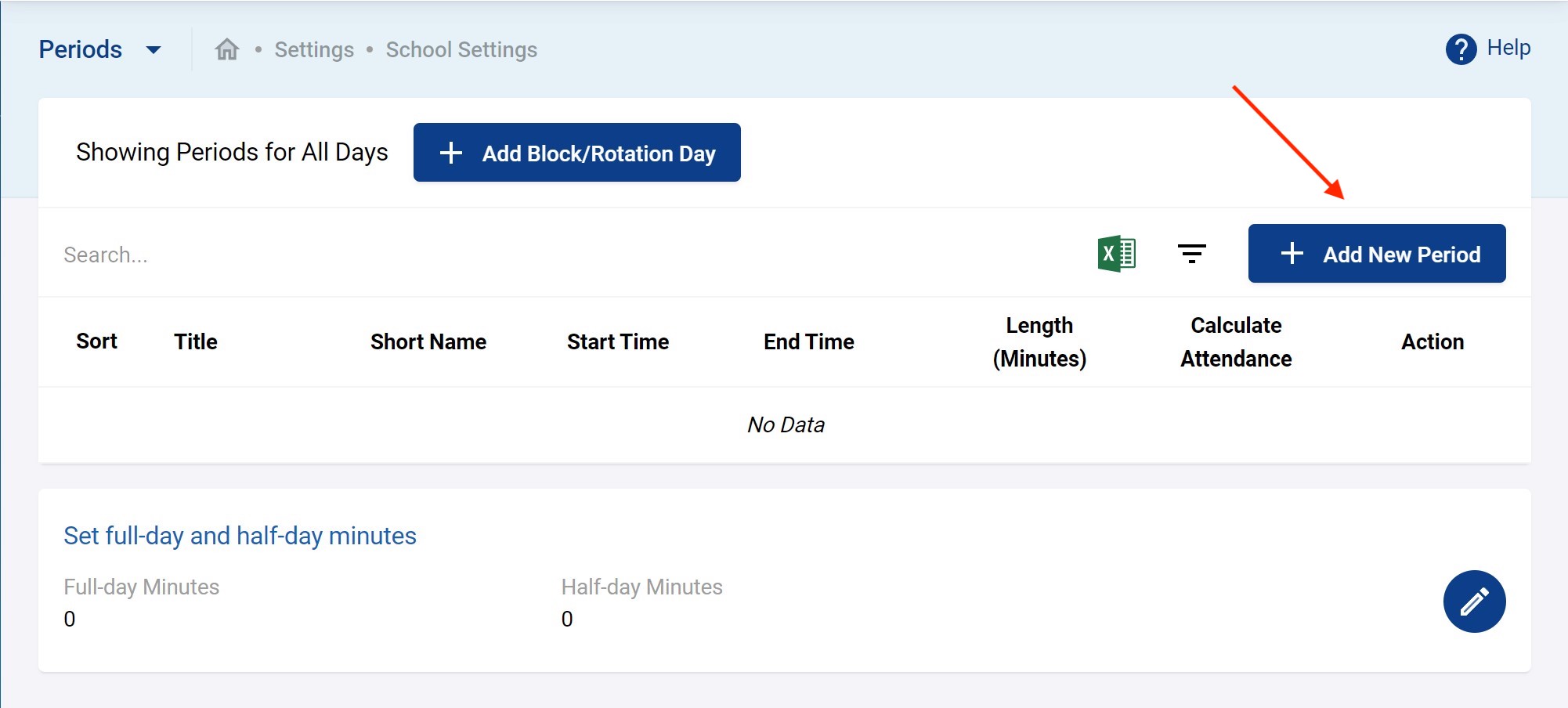Click the Sort column header
This screenshot has width=1568, height=708.
96,341
